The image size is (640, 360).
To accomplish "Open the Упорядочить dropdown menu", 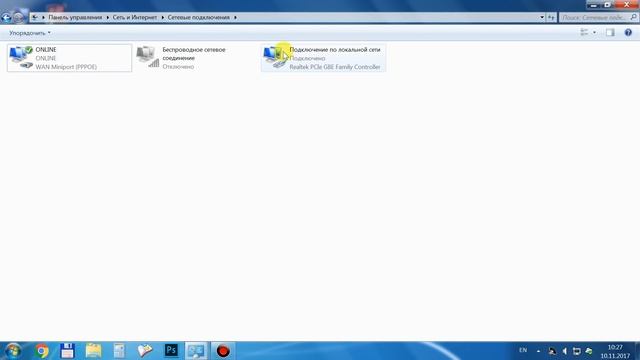I will point(30,33).
